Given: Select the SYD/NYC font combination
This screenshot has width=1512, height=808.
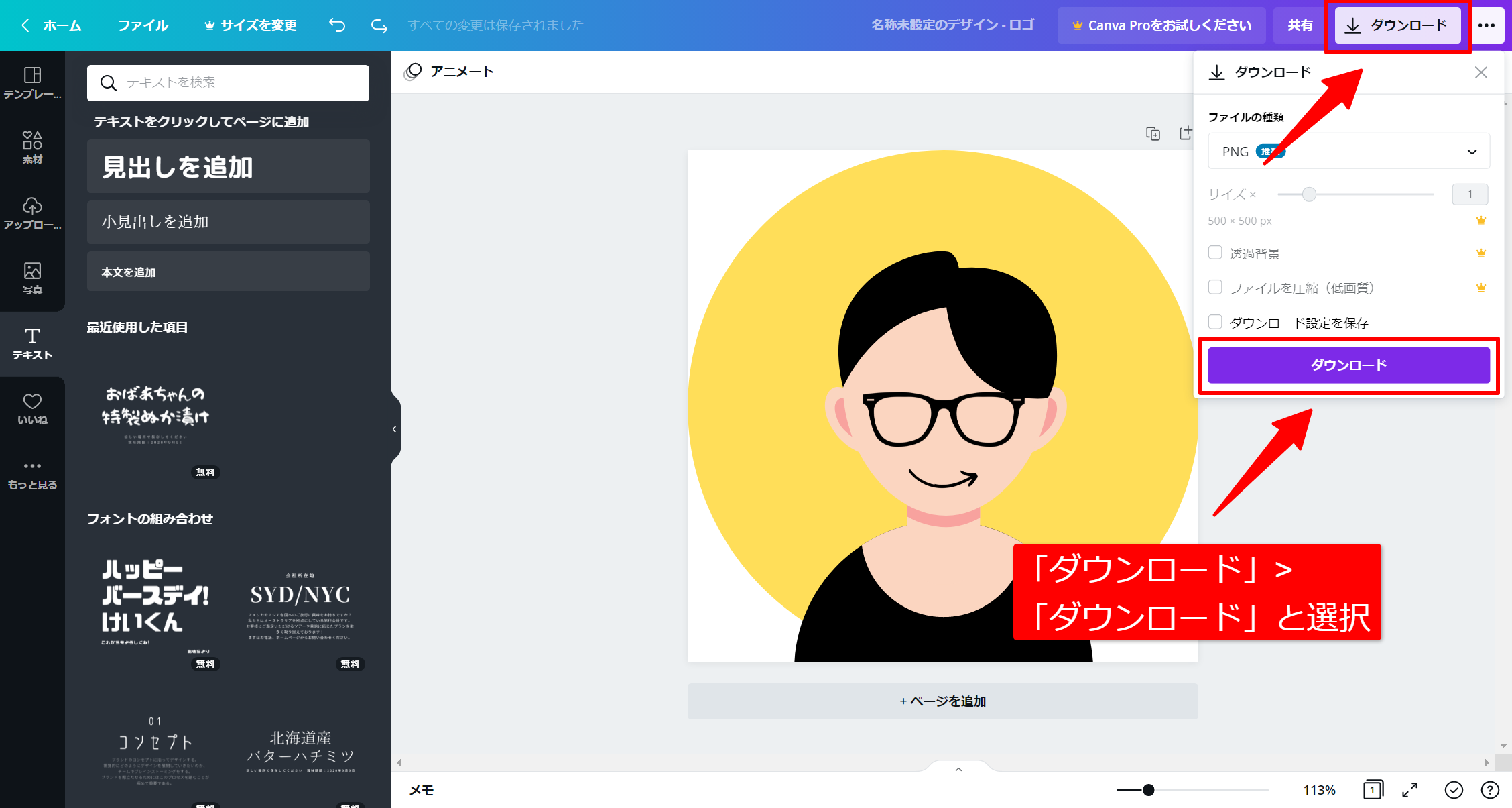Looking at the screenshot, I should (x=300, y=607).
